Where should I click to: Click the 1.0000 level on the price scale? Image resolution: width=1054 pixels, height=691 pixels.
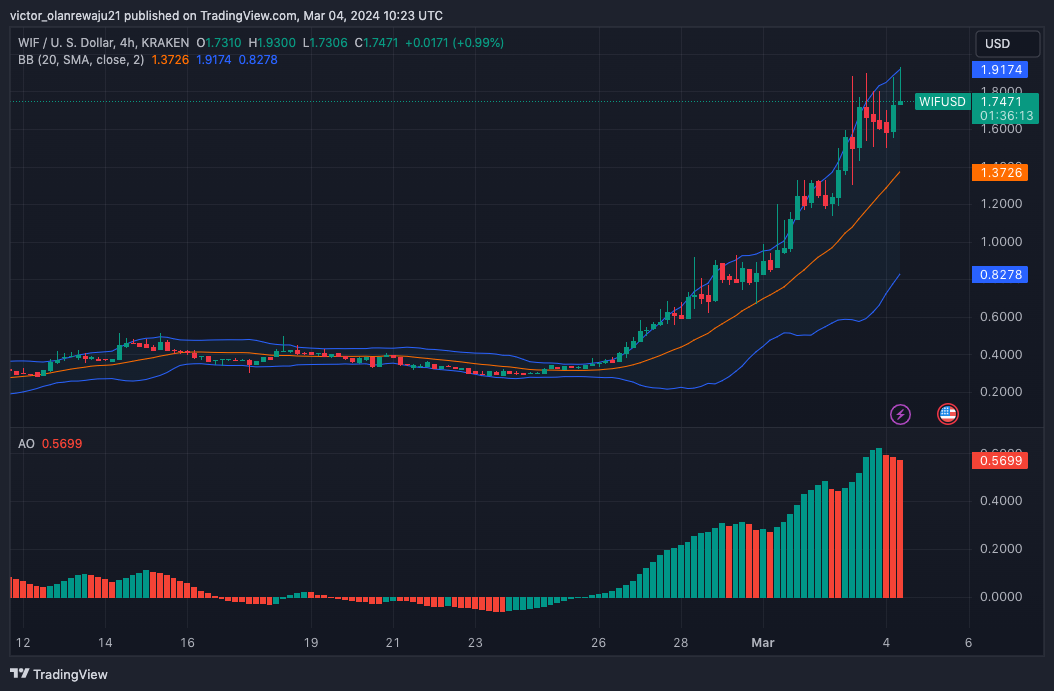click(1001, 241)
